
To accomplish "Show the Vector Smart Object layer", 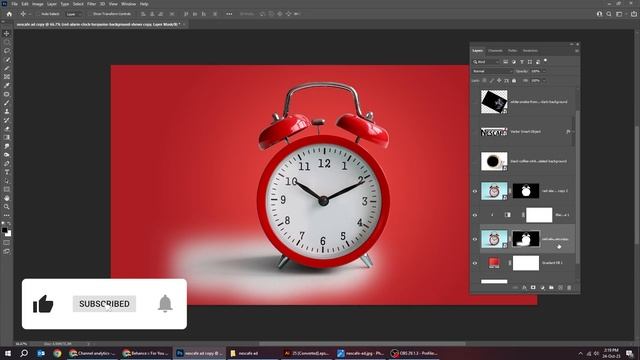I will [x=475, y=132].
